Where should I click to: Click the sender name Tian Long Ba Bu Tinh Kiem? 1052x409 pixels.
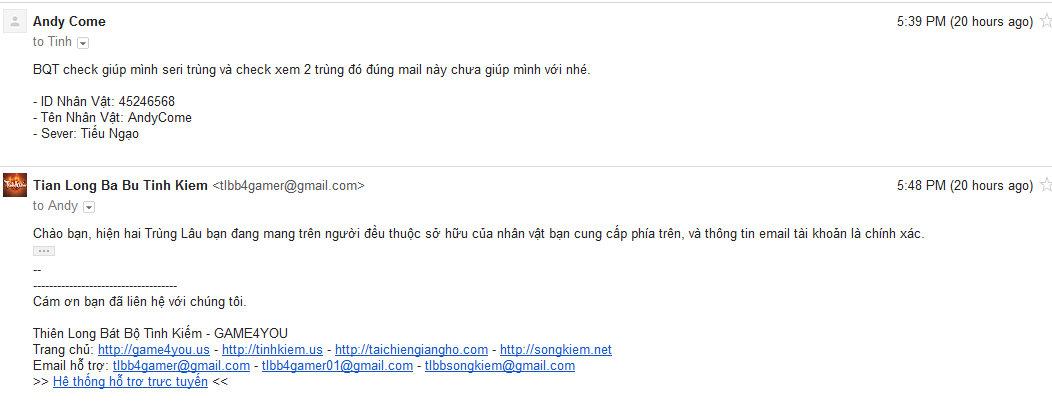(x=120, y=185)
